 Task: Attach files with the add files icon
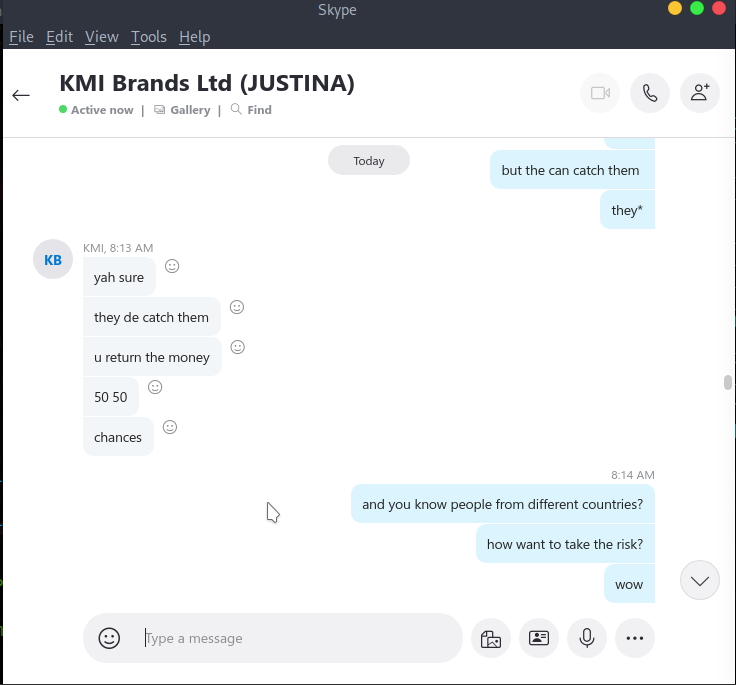coord(491,638)
